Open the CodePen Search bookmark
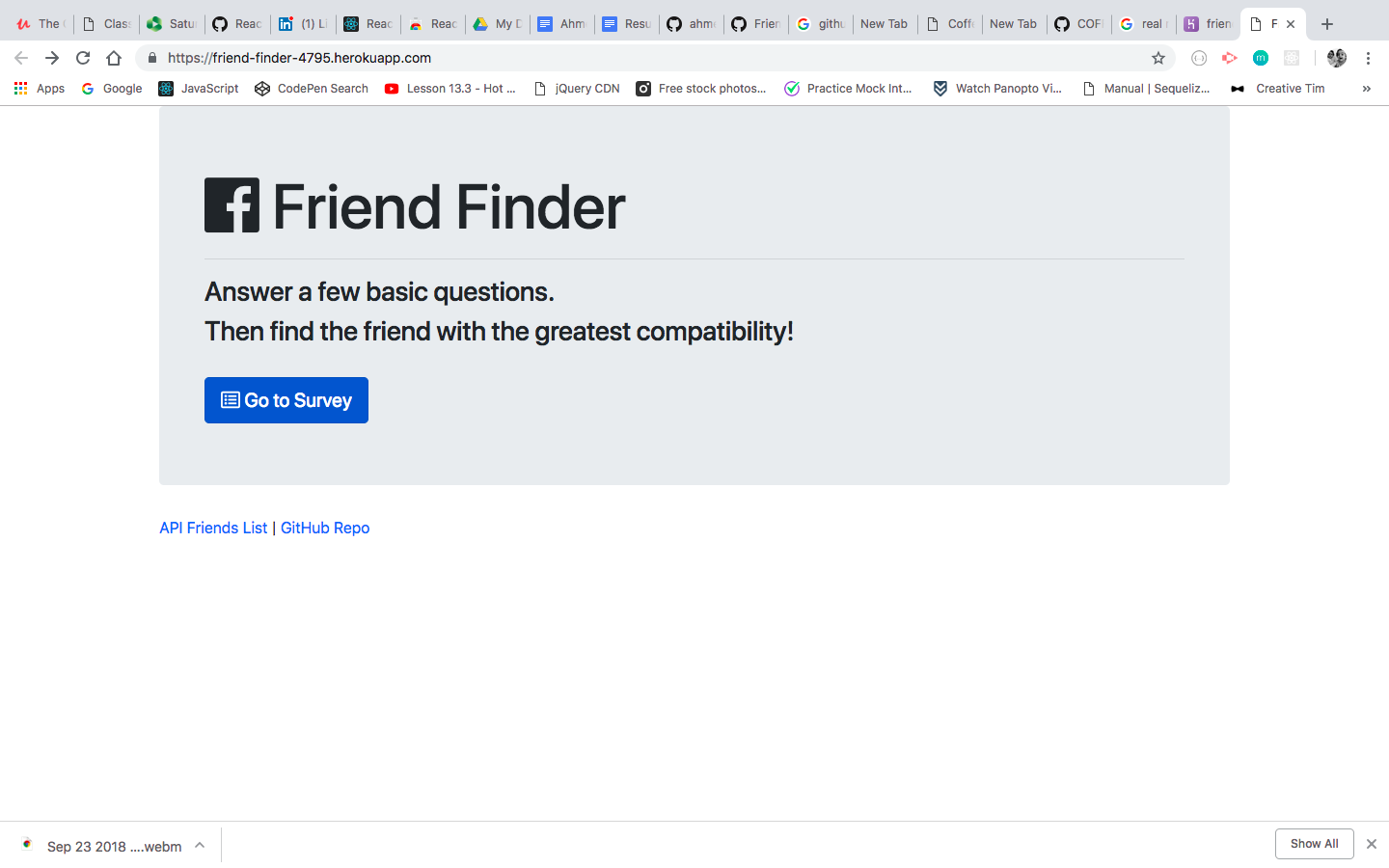This screenshot has height=868, width=1389. pos(312,89)
